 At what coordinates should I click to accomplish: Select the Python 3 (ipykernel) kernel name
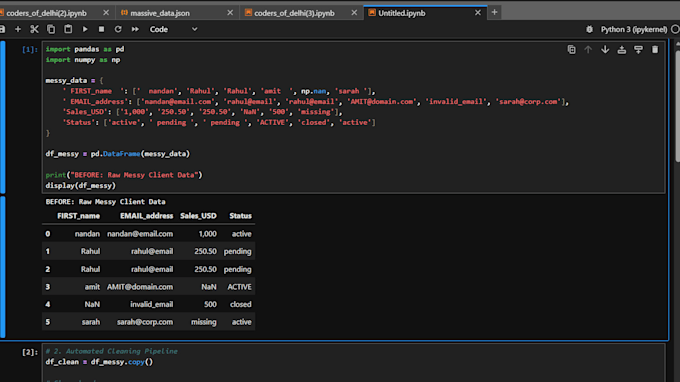click(634, 29)
